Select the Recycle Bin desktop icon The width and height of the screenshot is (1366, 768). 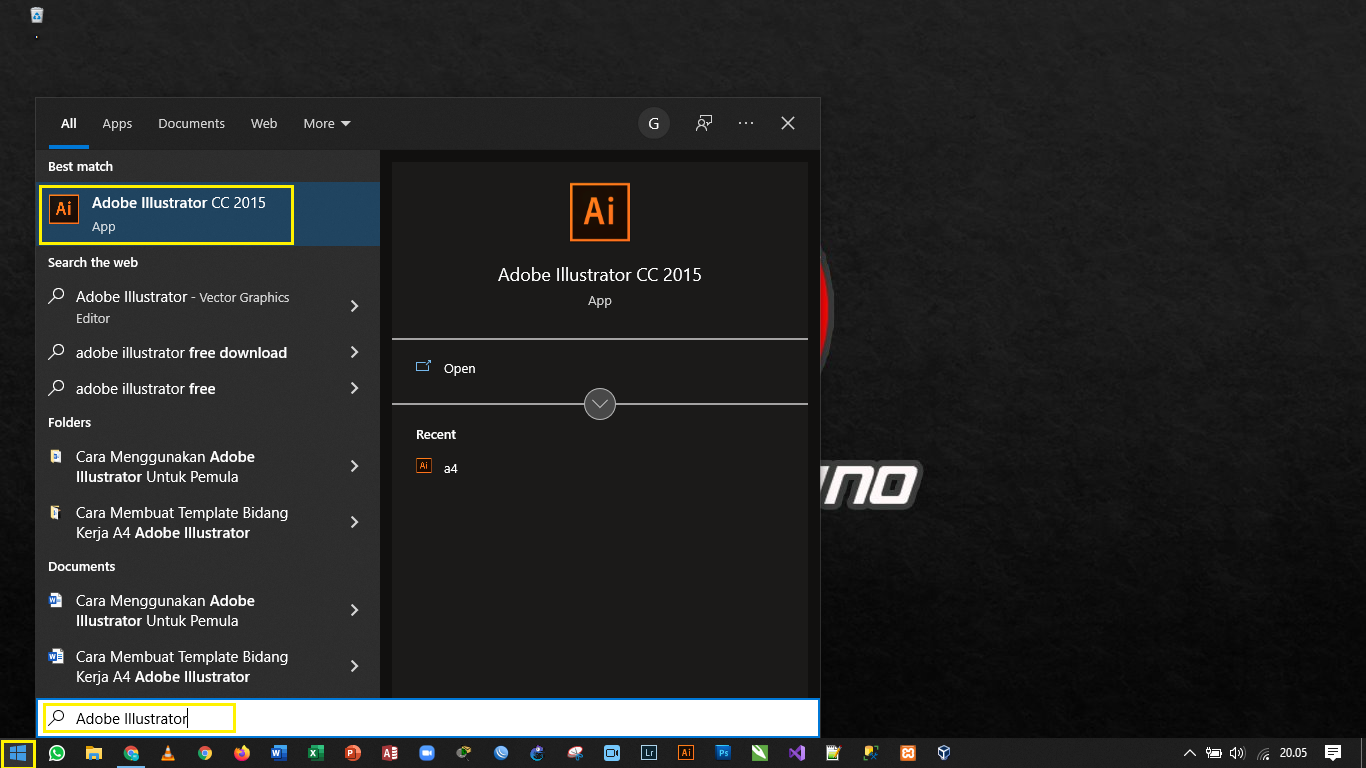pyautogui.click(x=37, y=15)
